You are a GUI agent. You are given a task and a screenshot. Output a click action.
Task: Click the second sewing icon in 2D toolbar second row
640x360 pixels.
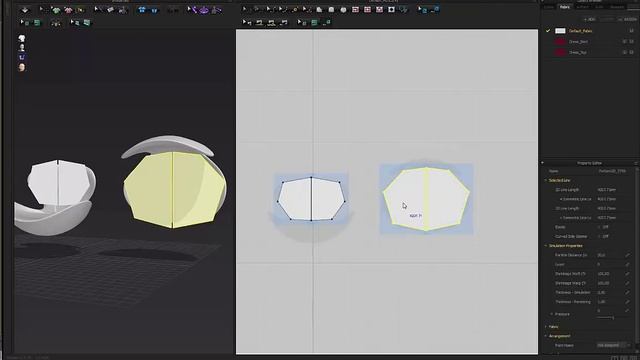pos(259,23)
